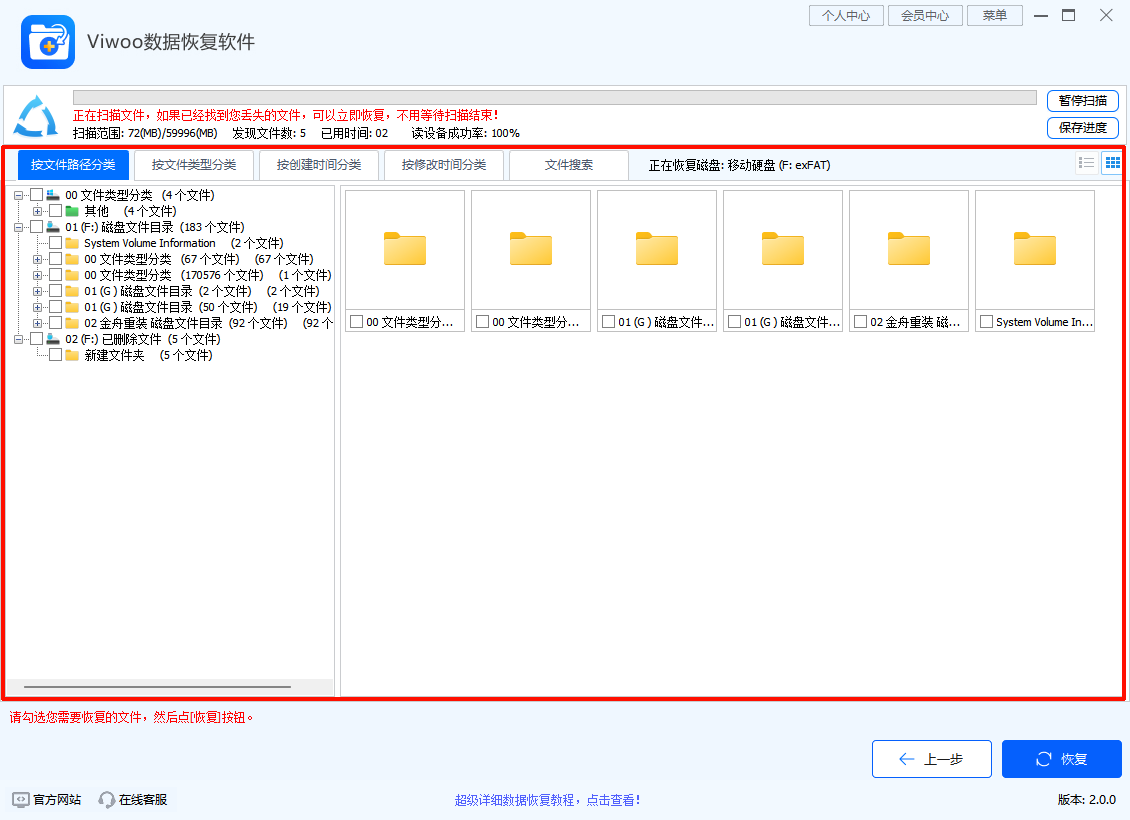Check the 新建文件夹 checkbox
Screen dimensions: 1130x820
(55, 354)
